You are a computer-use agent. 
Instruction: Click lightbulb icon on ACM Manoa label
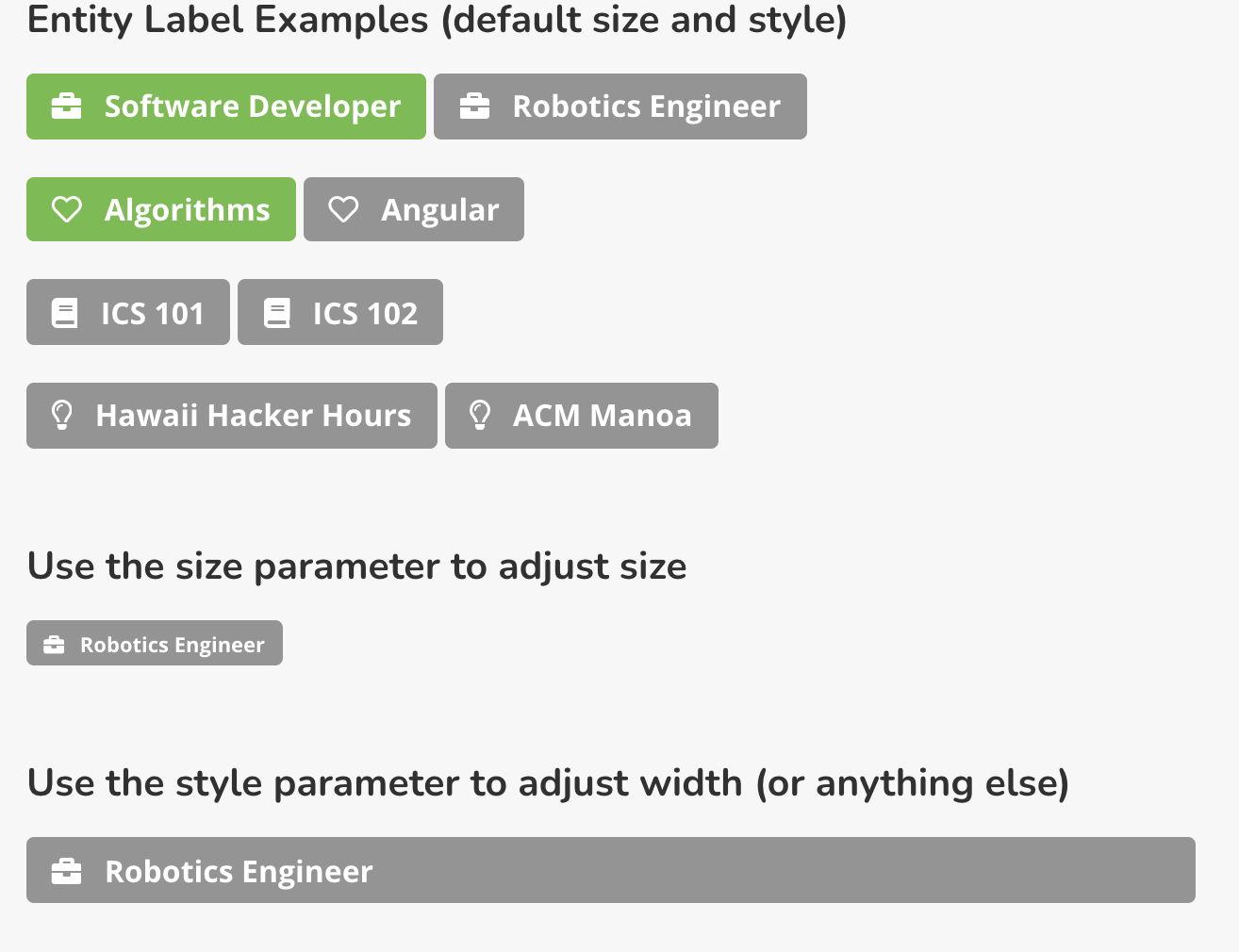pyautogui.click(x=480, y=416)
